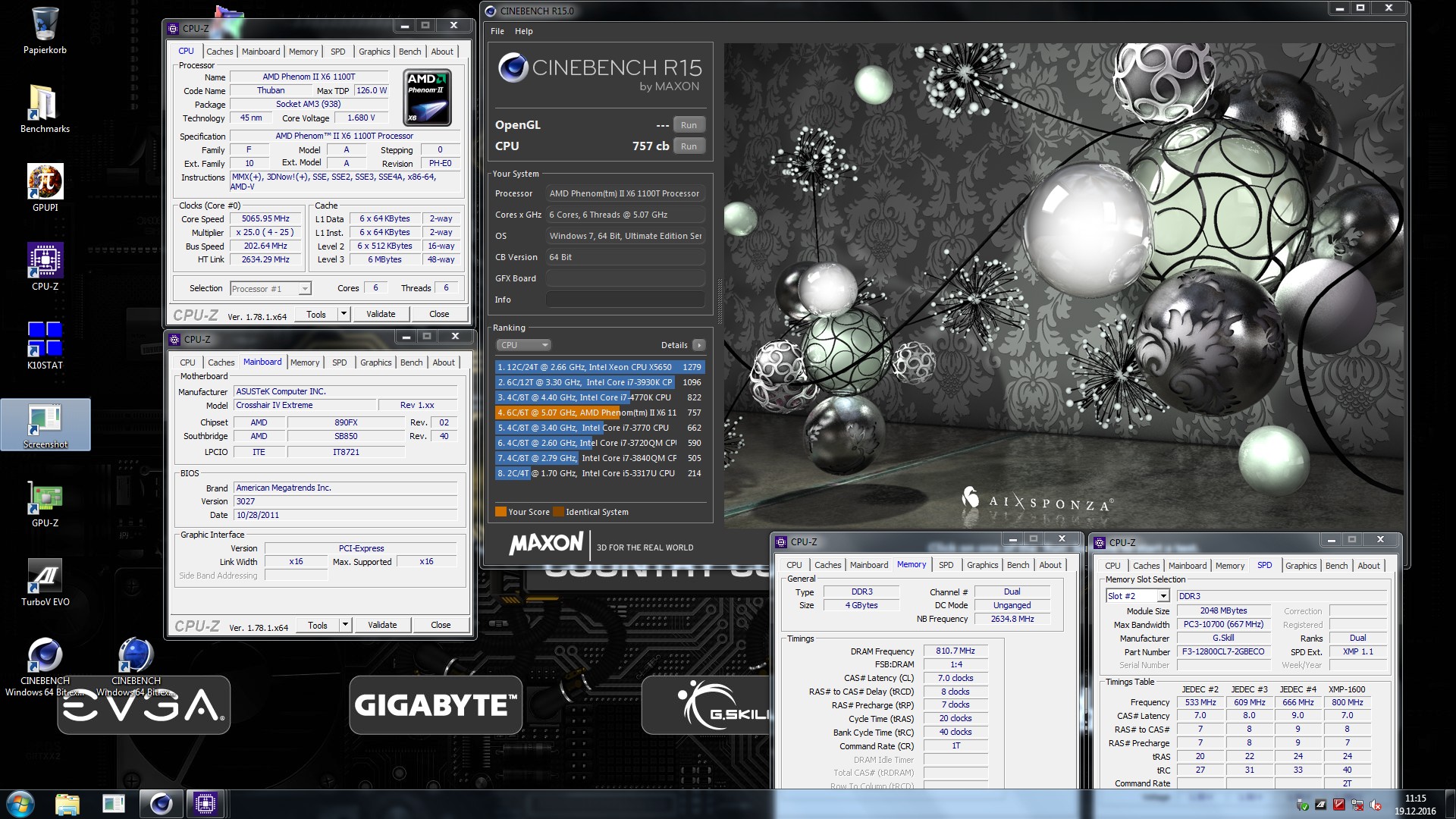Open the Processor #1 selection dropdown
Viewport: 1456px width, 819px height.
click(x=271, y=288)
